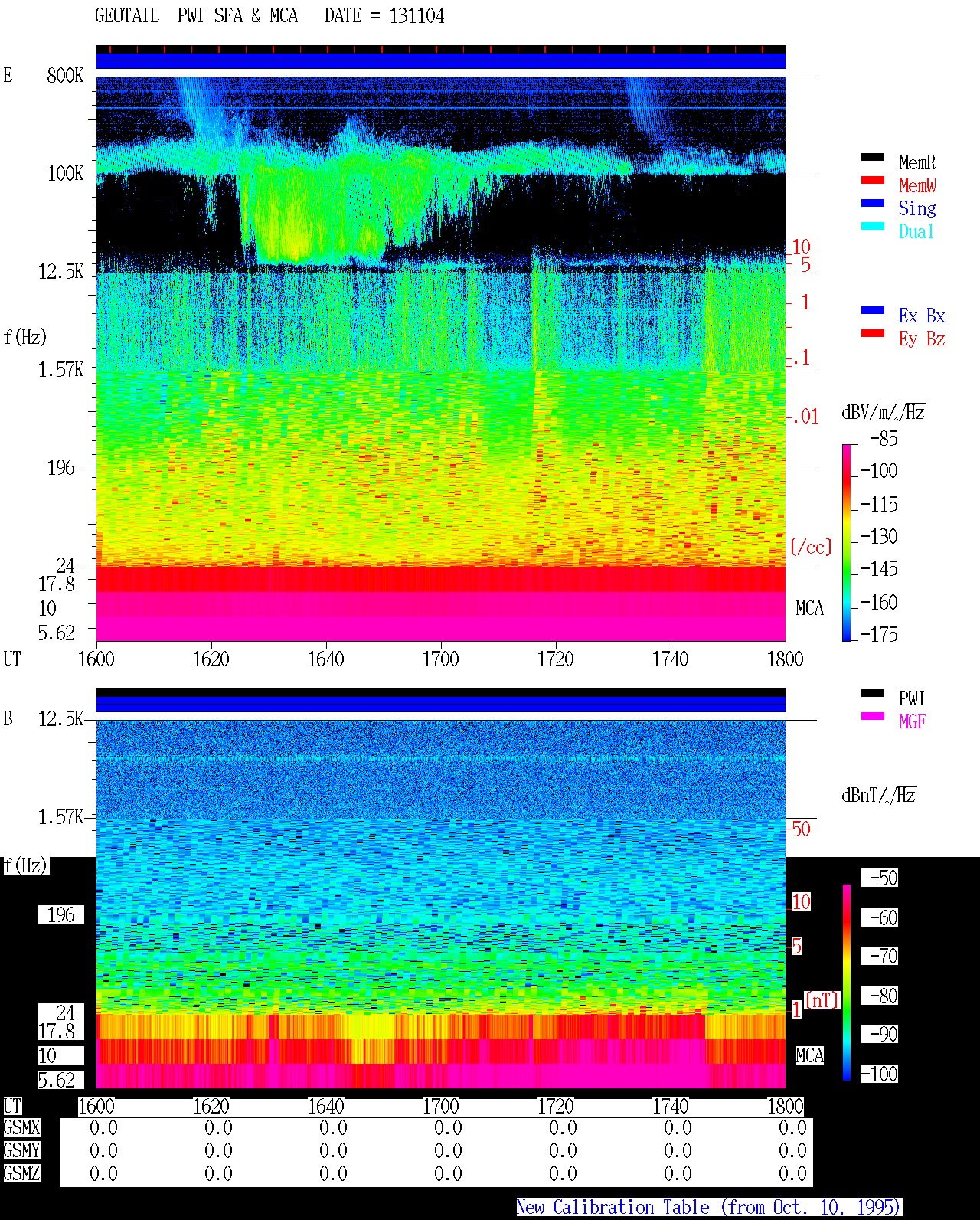Click the -85 color scale value

[884, 439]
